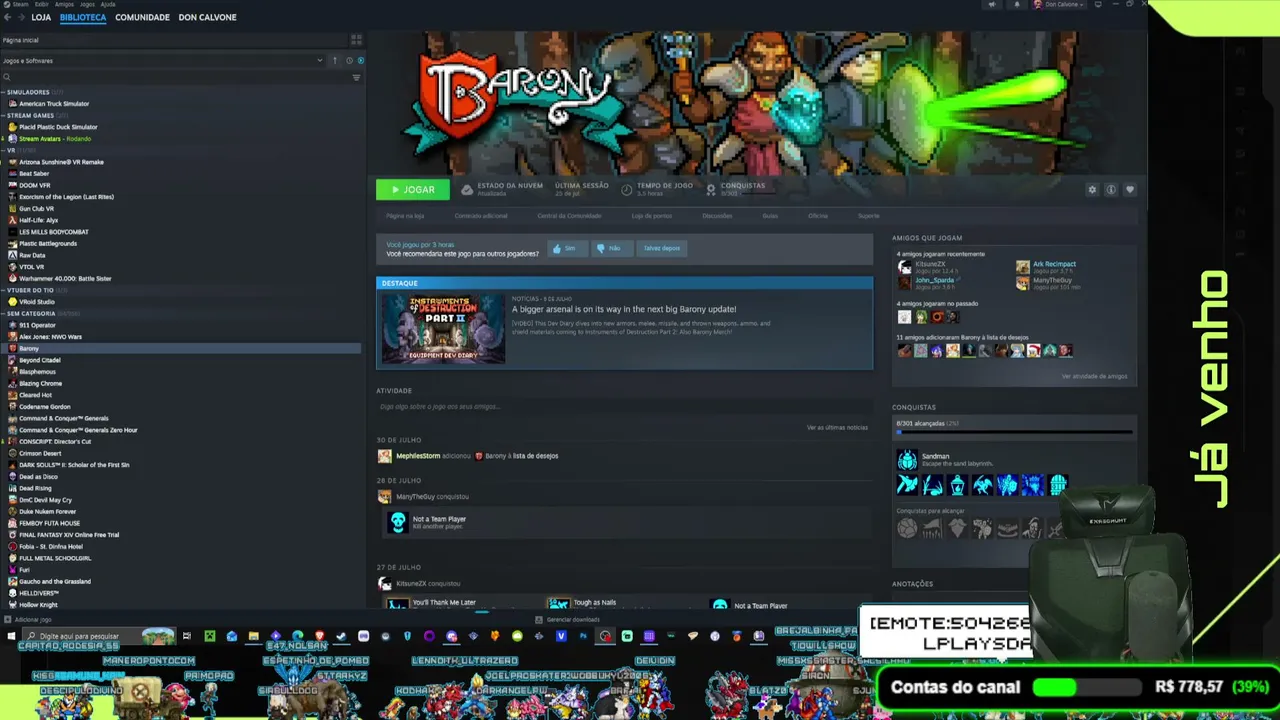Switch library to grid collections view

tap(356, 40)
